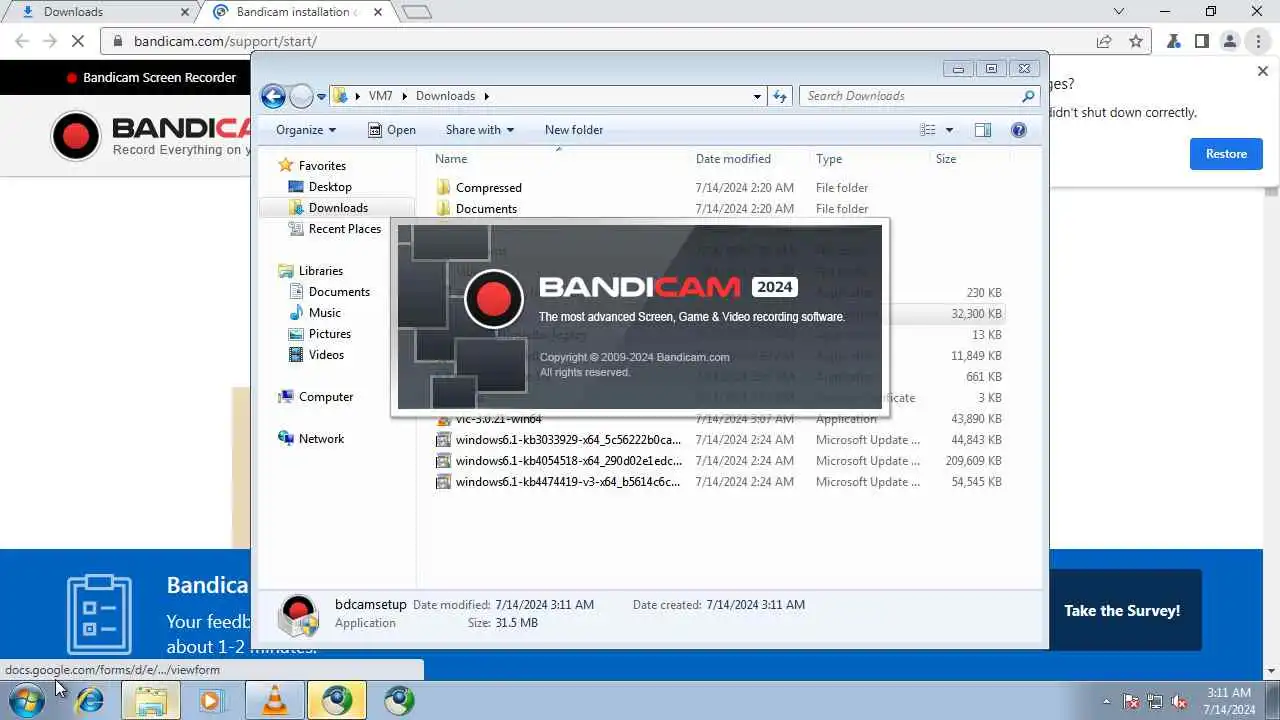Open the Pictures library
Screen dimensions: 1280x720
[x=330, y=334]
